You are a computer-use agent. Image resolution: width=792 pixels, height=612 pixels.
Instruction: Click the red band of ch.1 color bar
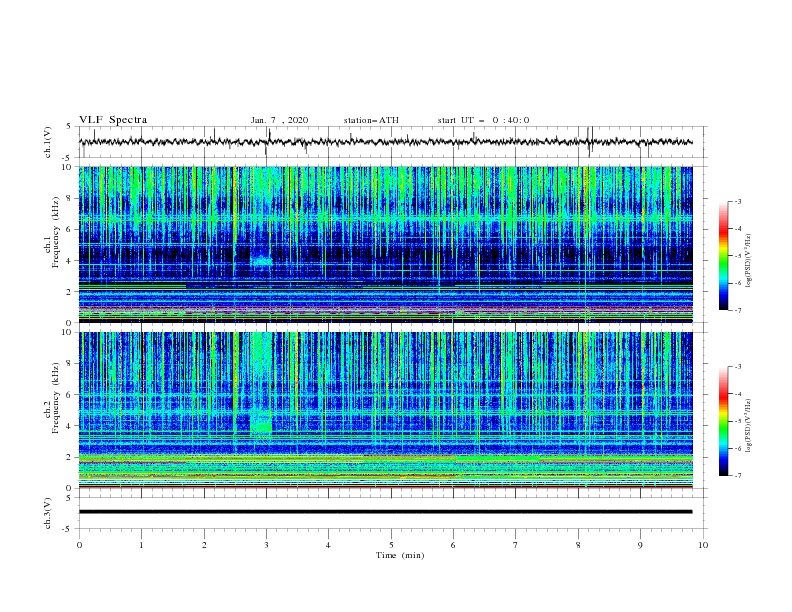[723, 231]
